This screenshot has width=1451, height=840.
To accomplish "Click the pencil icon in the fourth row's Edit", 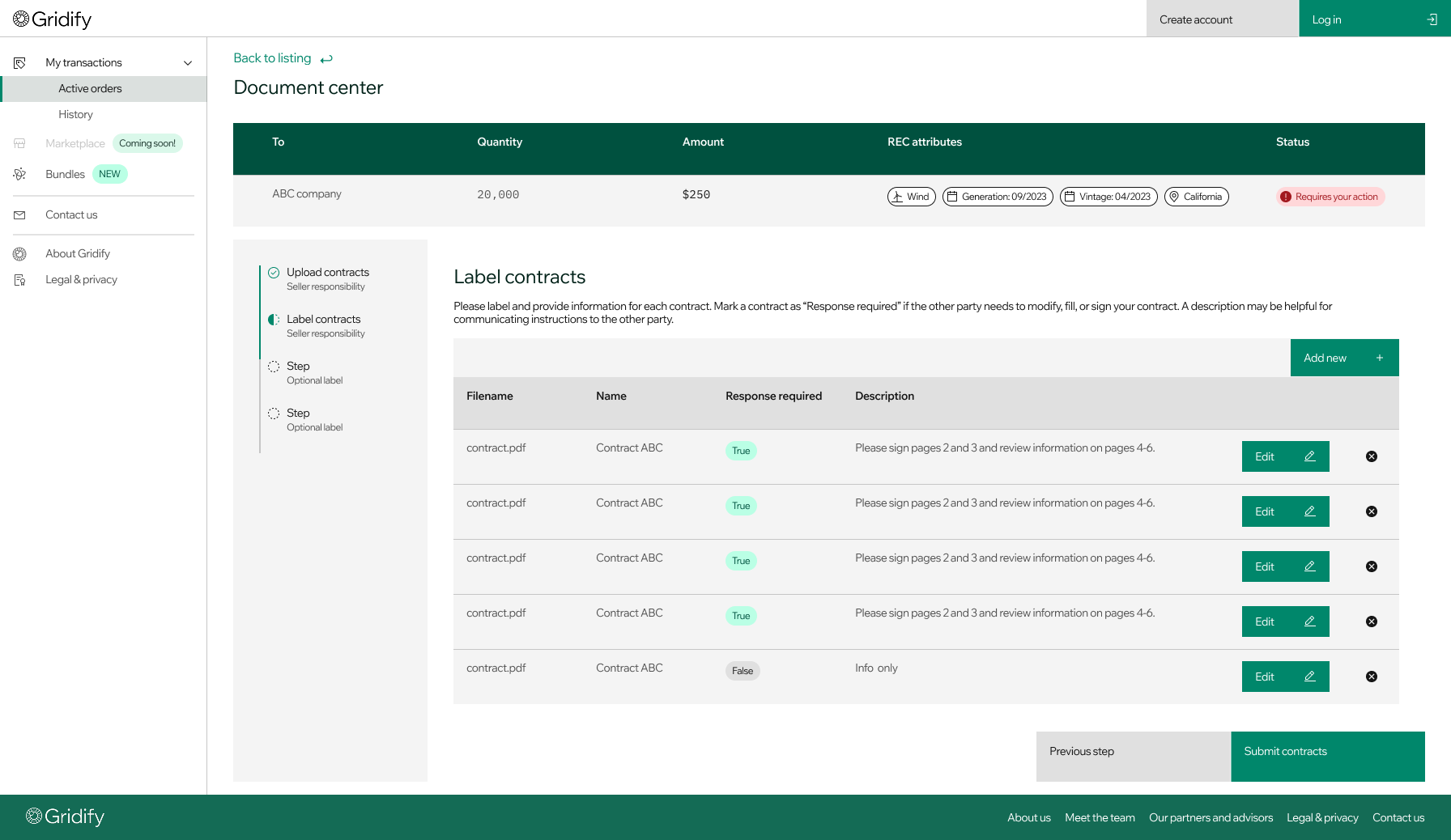I will coord(1309,622).
